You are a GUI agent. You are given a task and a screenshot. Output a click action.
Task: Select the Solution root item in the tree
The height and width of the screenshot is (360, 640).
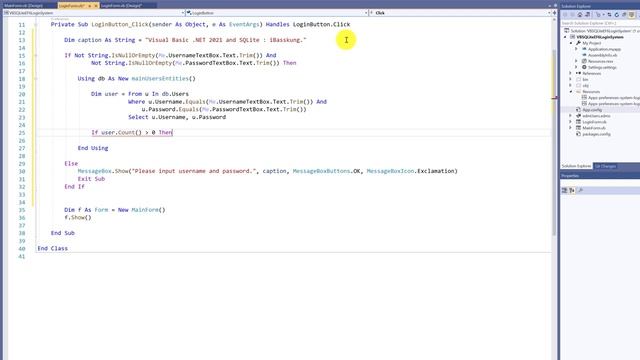point(602,31)
